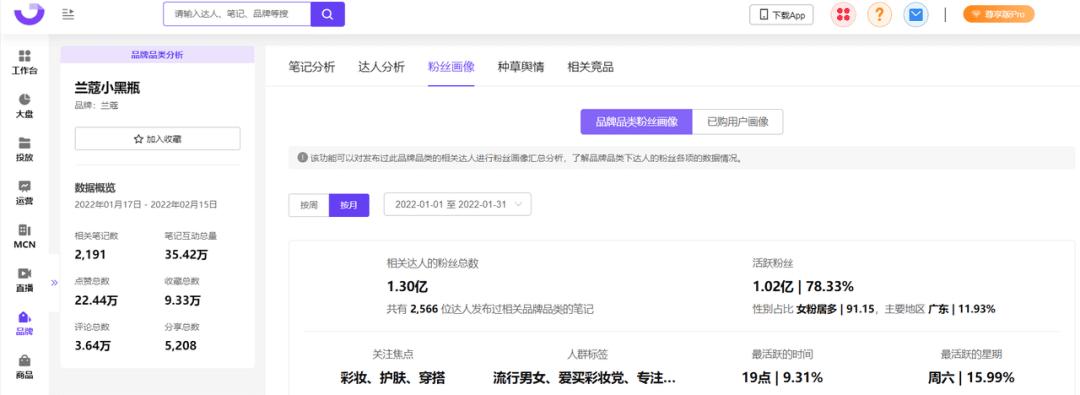Click the info icon before the feature description
This screenshot has width=1080, height=395.
302,158
